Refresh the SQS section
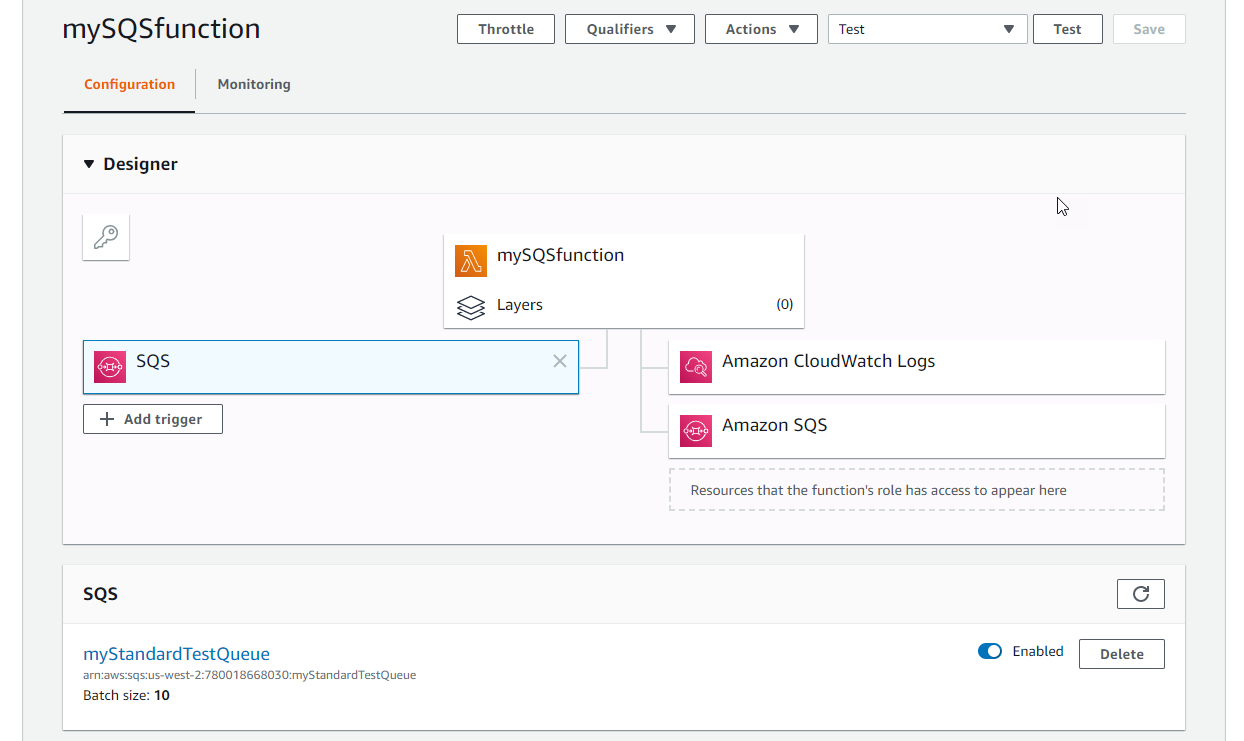This screenshot has height=741, width=1244. pos(1140,594)
